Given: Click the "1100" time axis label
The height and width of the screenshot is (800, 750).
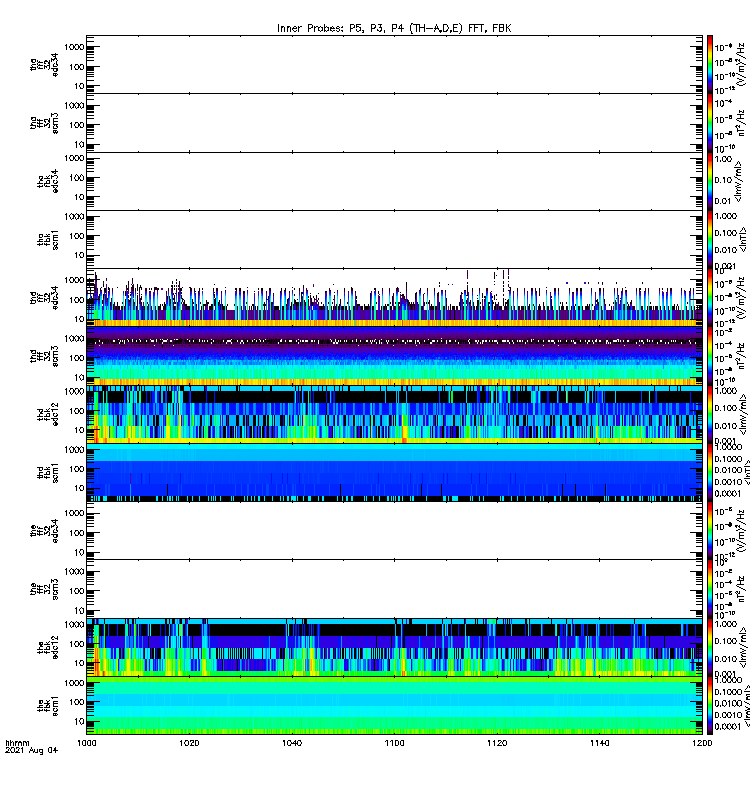Looking at the screenshot, I should [394, 743].
